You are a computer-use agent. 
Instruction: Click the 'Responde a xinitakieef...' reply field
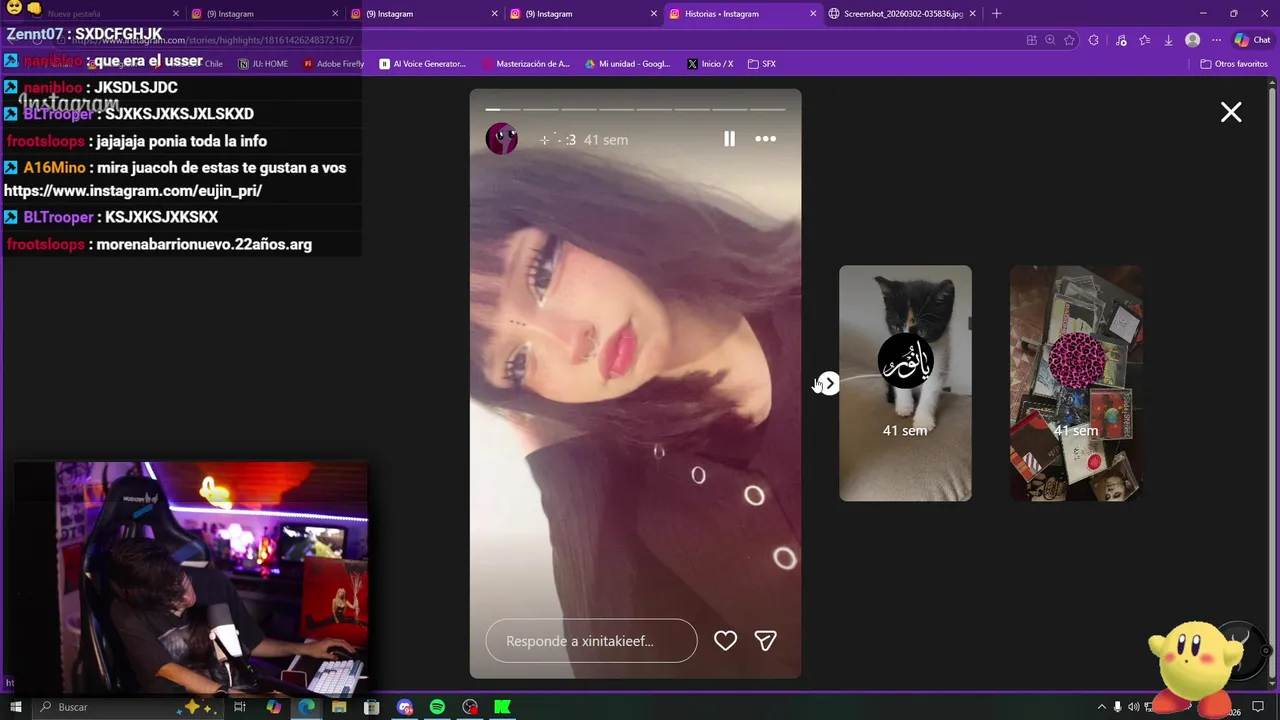point(591,641)
